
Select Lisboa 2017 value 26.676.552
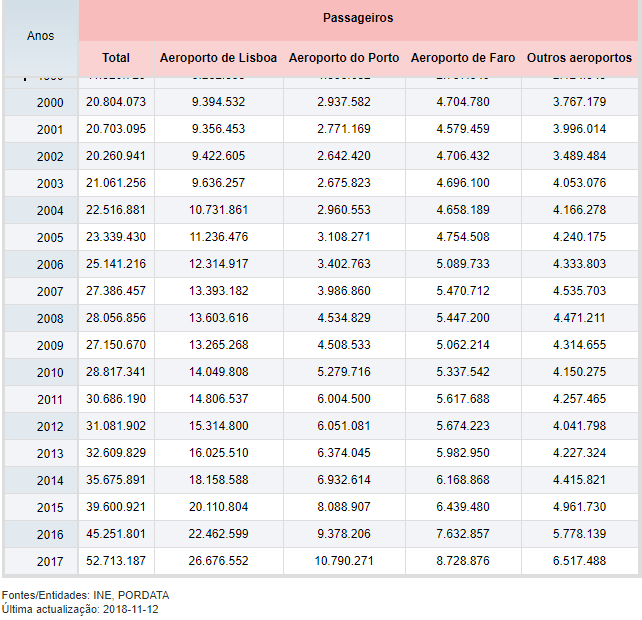[x=218, y=562]
